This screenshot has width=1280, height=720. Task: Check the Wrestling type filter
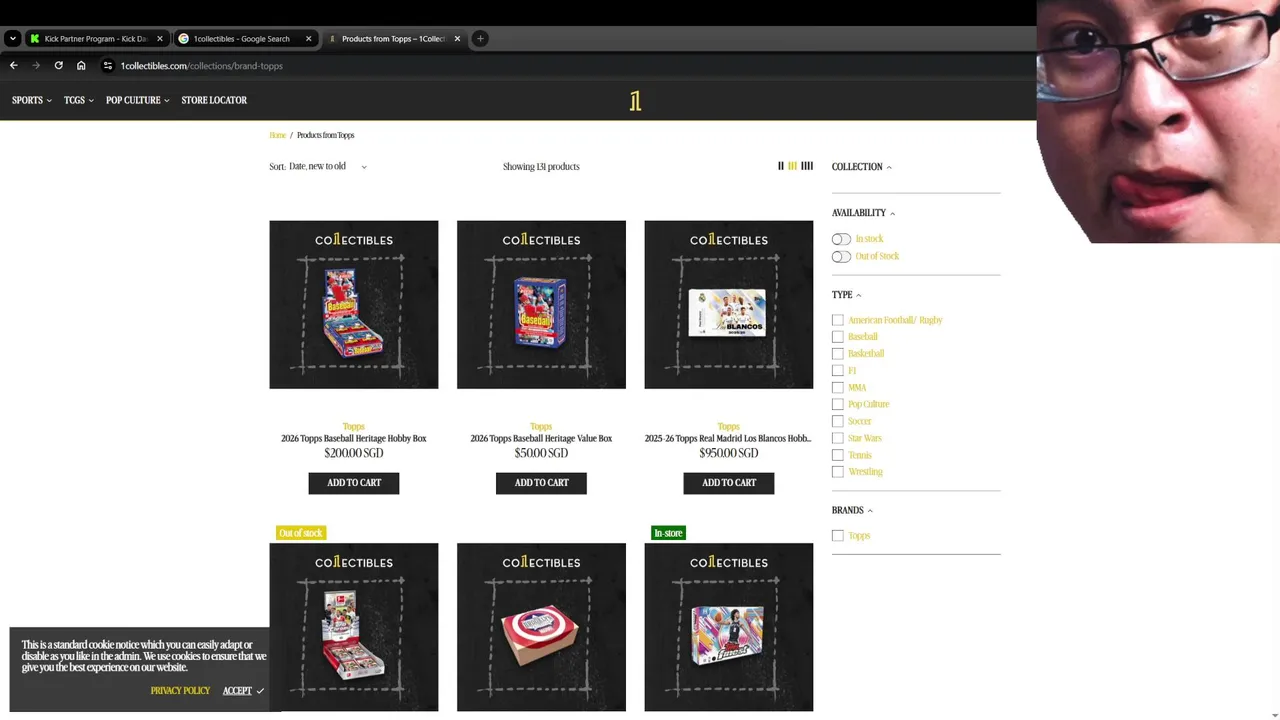click(x=838, y=472)
